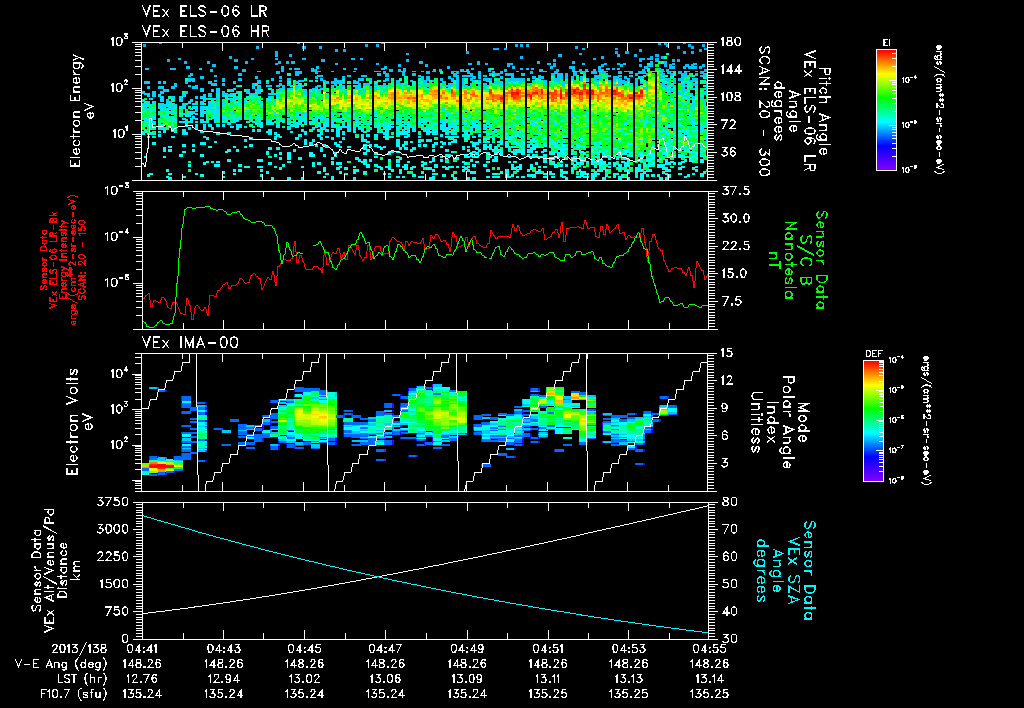This screenshot has width=1024, height=708.
Task: Click the 108 pitch angle tick
Action: point(730,97)
